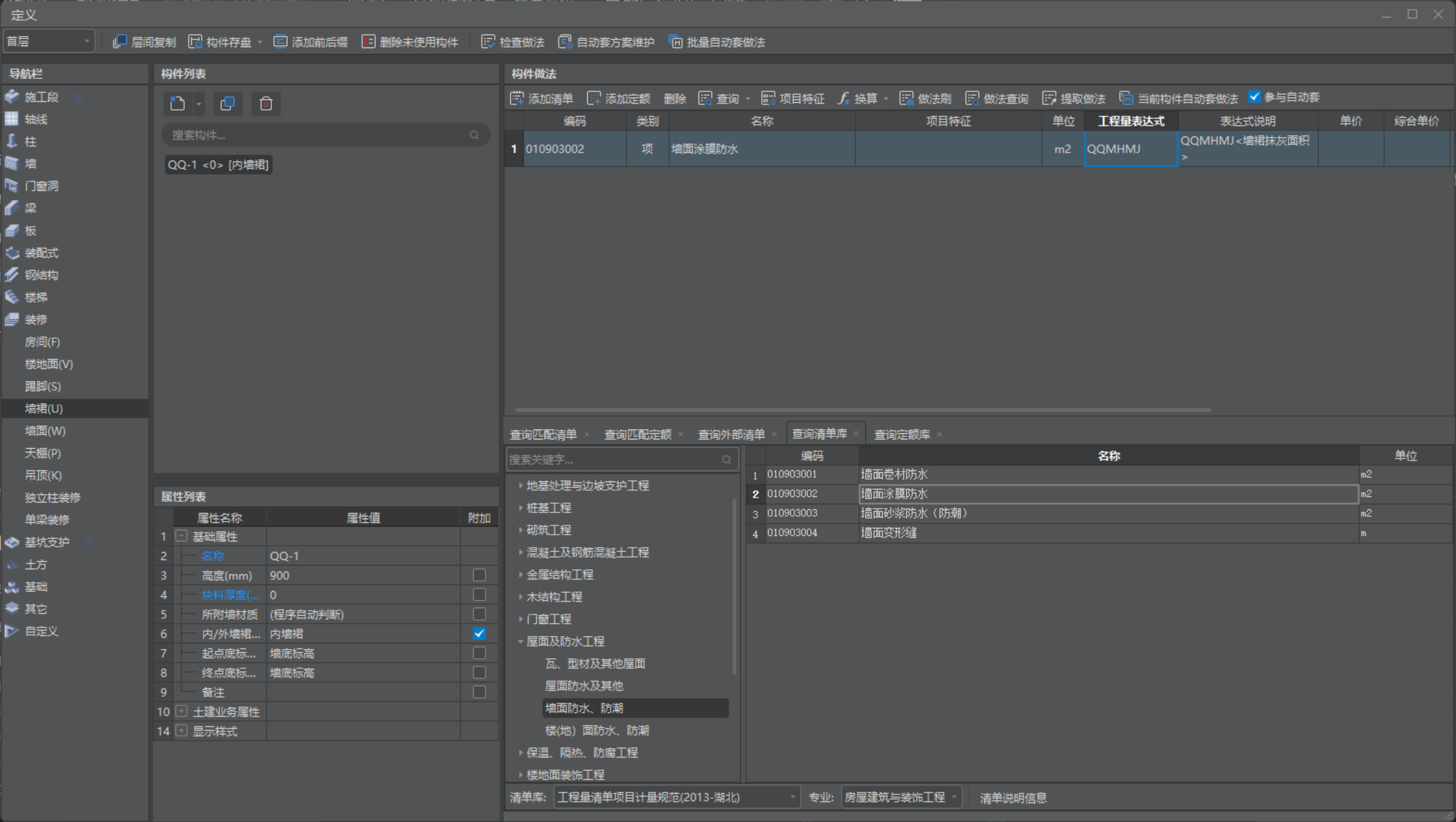Click the 删除 button in 构件做法
This screenshot has width=1456, height=822.
(x=675, y=98)
